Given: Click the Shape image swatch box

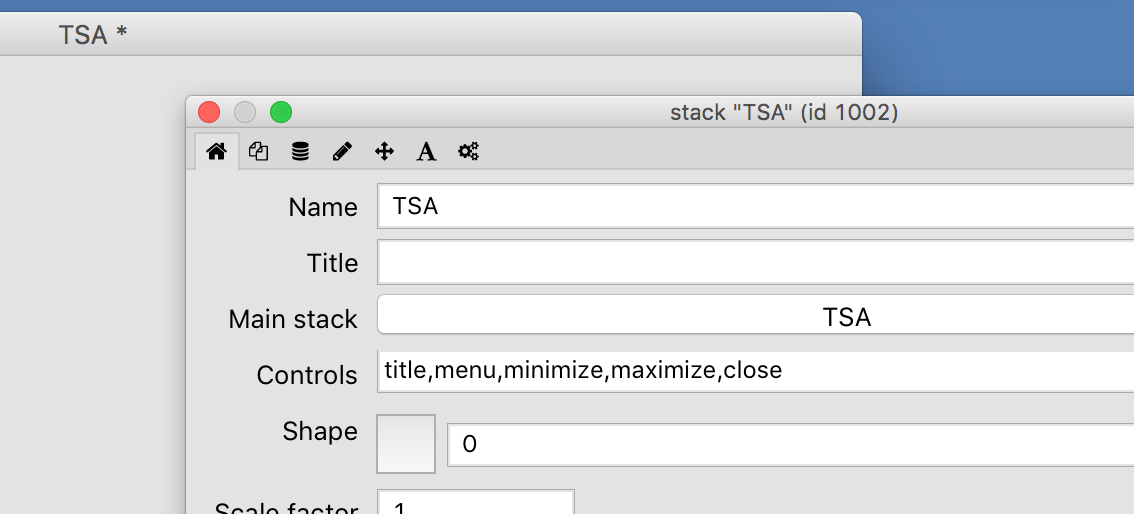Looking at the screenshot, I should pyautogui.click(x=406, y=443).
